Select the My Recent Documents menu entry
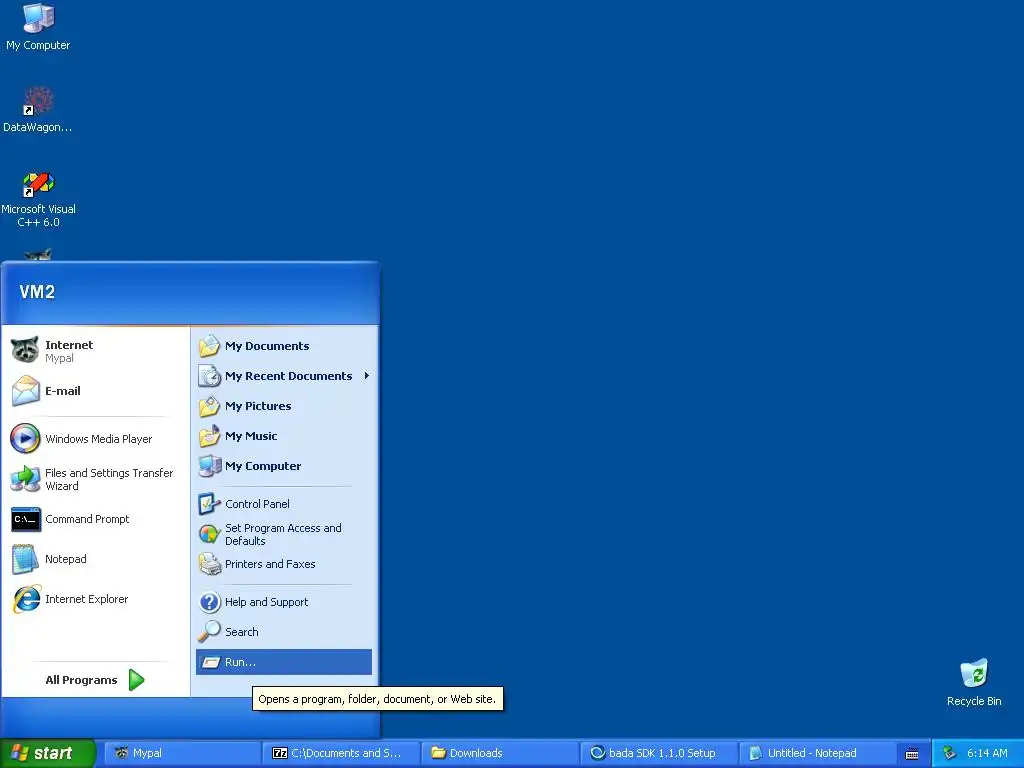 (x=284, y=376)
